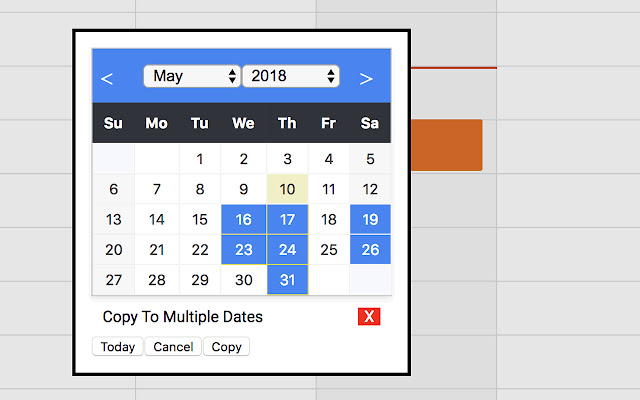The image size is (640, 400).
Task: Close the dialog with red X
Action: [369, 317]
